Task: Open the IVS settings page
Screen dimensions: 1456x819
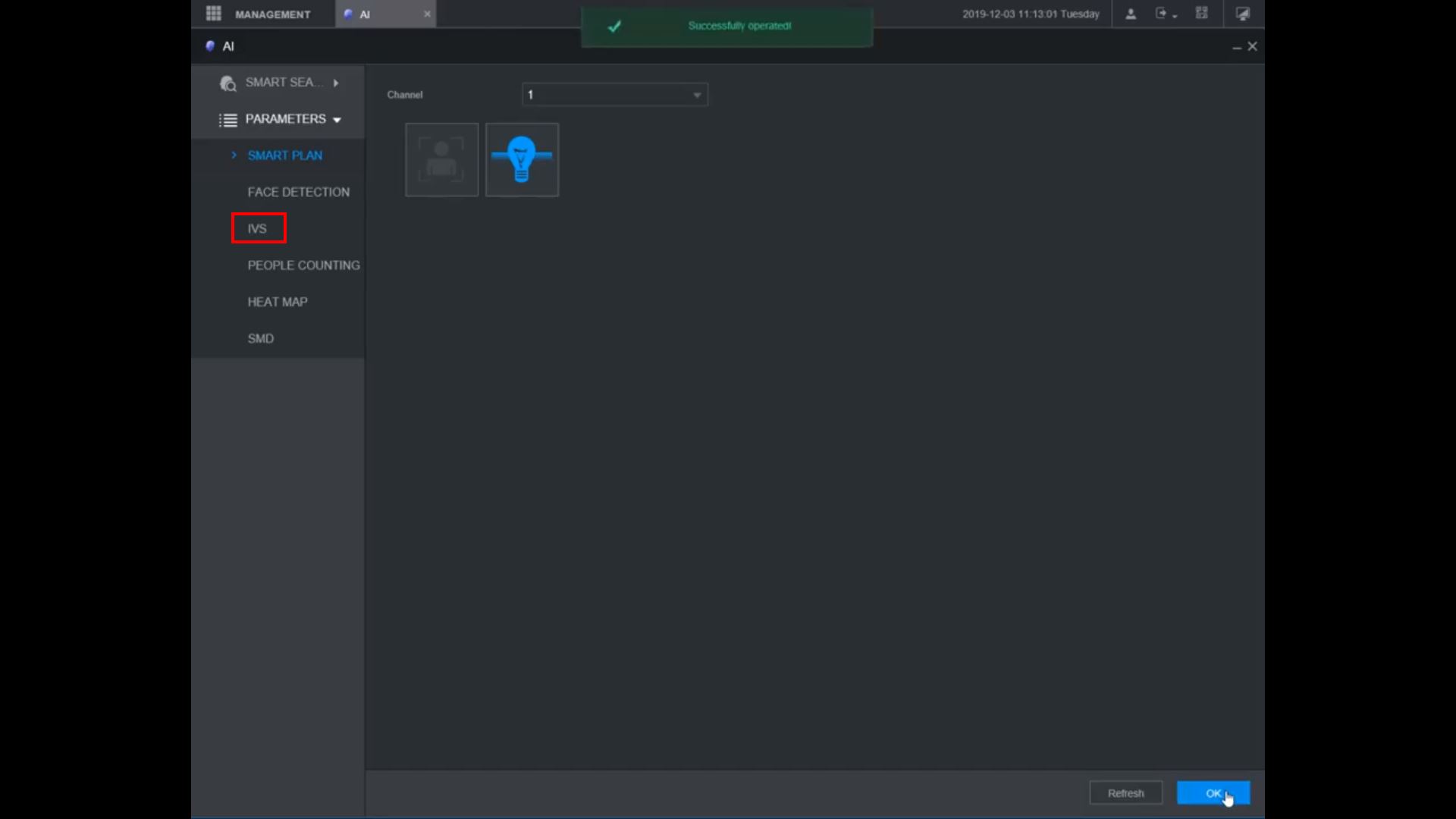Action: coord(257,228)
